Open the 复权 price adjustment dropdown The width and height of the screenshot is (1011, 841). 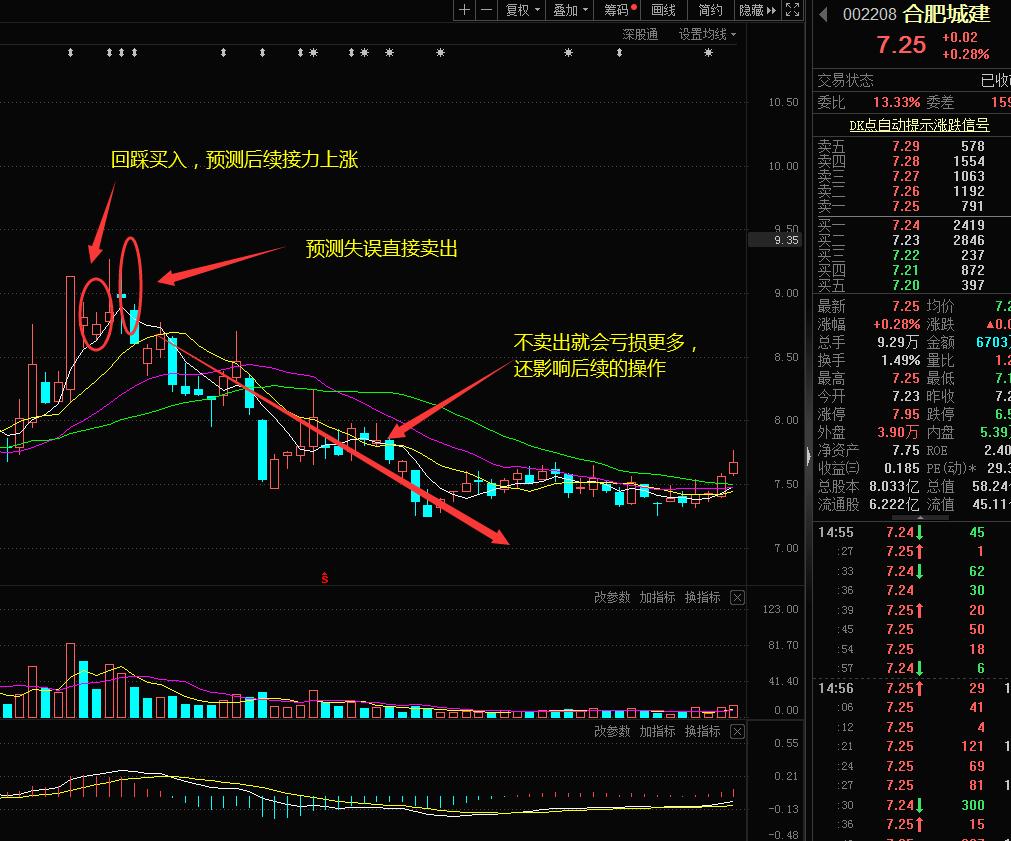[x=519, y=10]
